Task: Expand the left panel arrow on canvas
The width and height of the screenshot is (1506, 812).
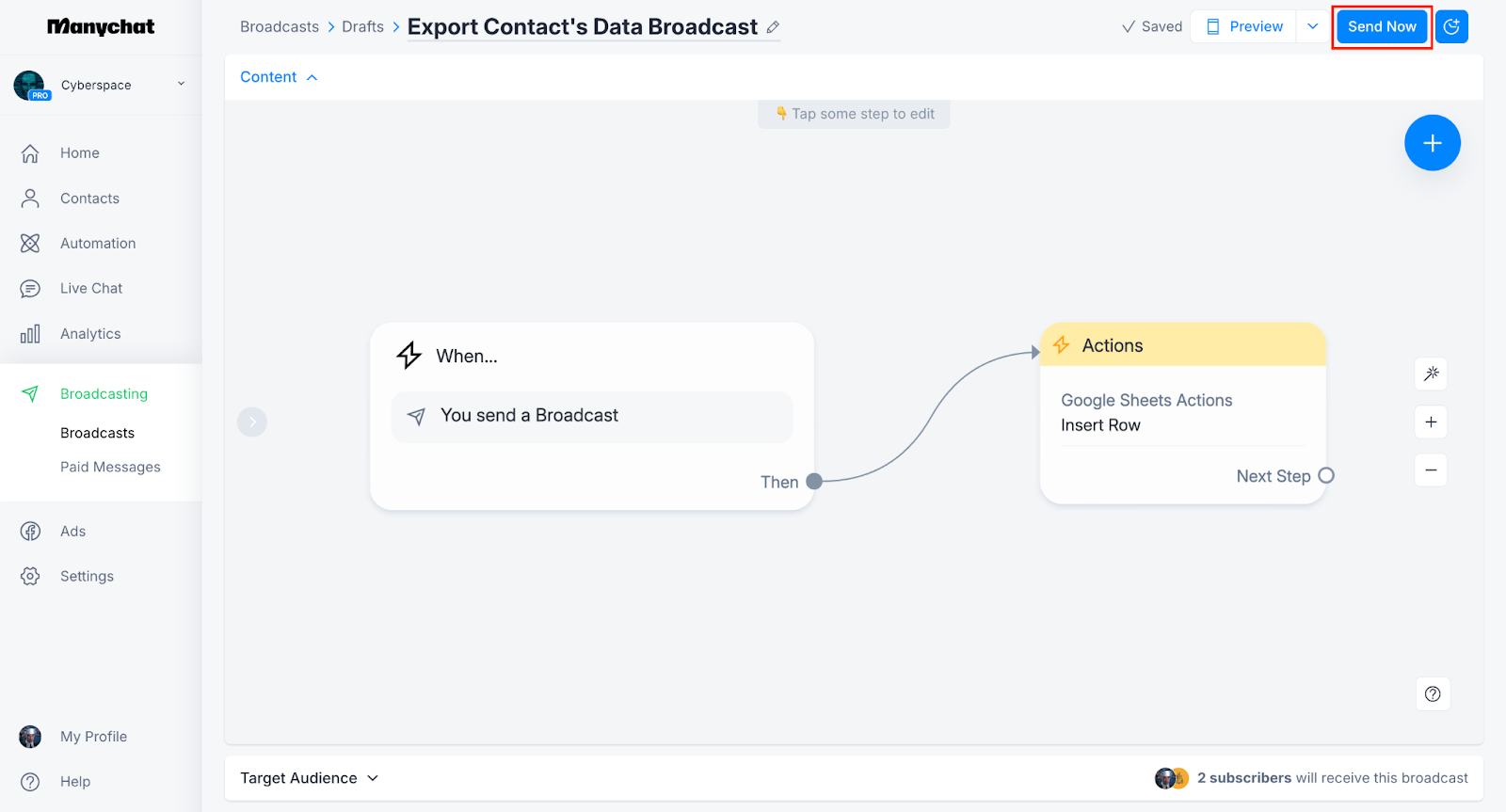Action: 252,422
